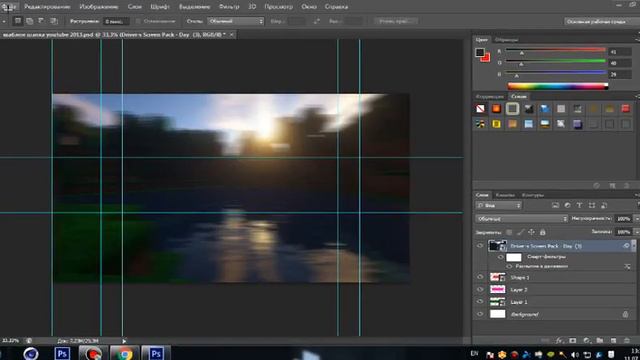Create new adjustment layer icon
Screen dimensions: 640x360
point(587,340)
